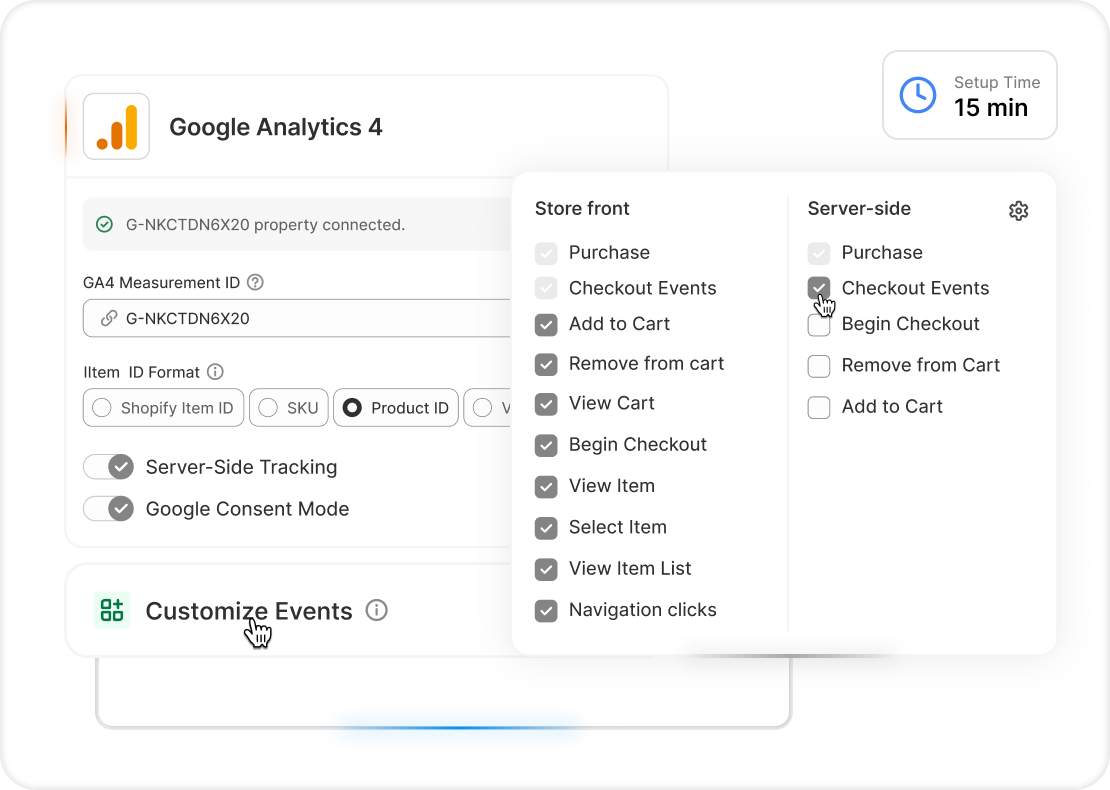Viewport: 1110px width, 790px height.
Task: Uncheck Store front Remove from cart
Action: (x=546, y=364)
